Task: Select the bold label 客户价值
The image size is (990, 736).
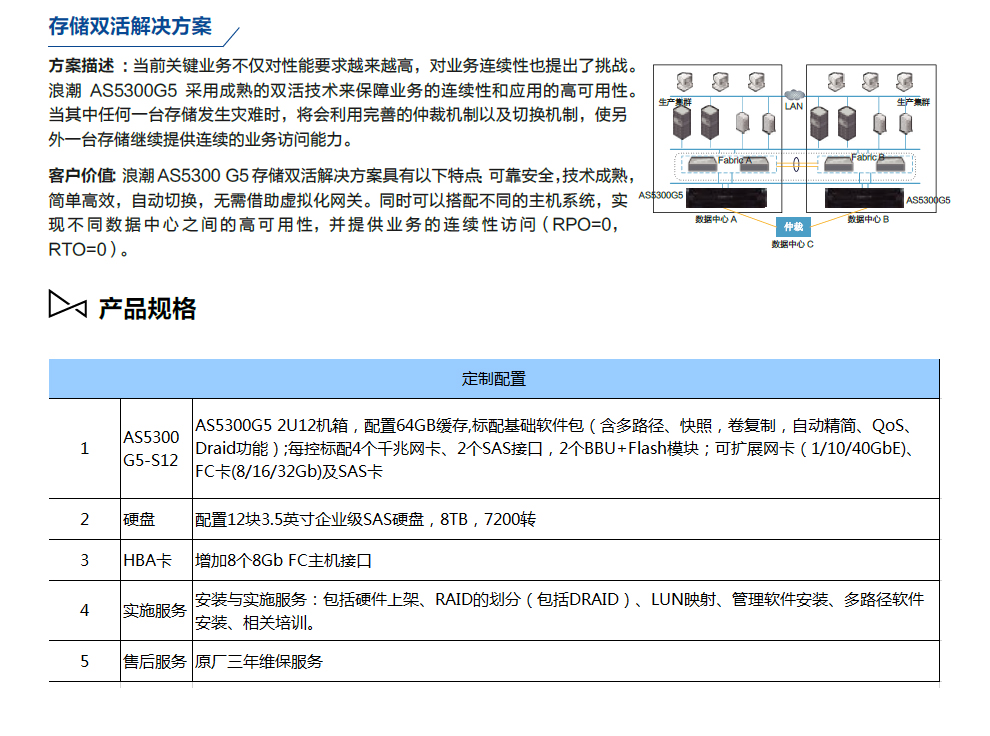Action: point(81,175)
